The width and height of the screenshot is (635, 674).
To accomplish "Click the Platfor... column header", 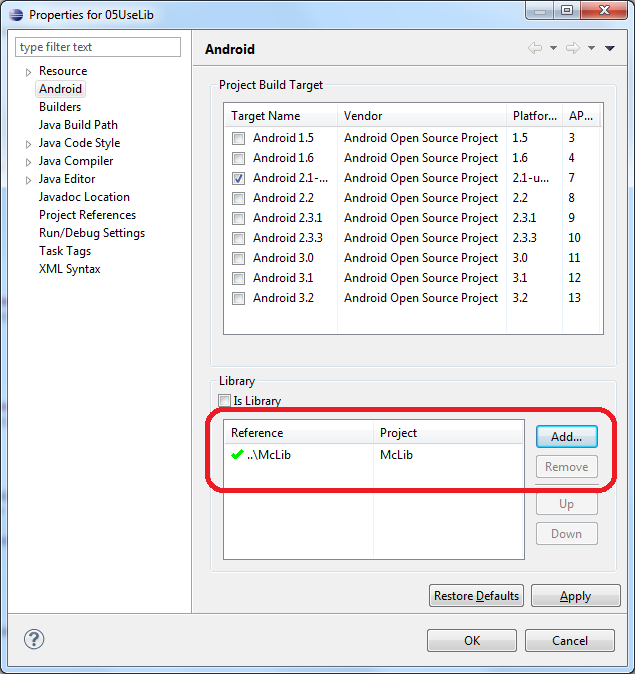I will click(534, 116).
